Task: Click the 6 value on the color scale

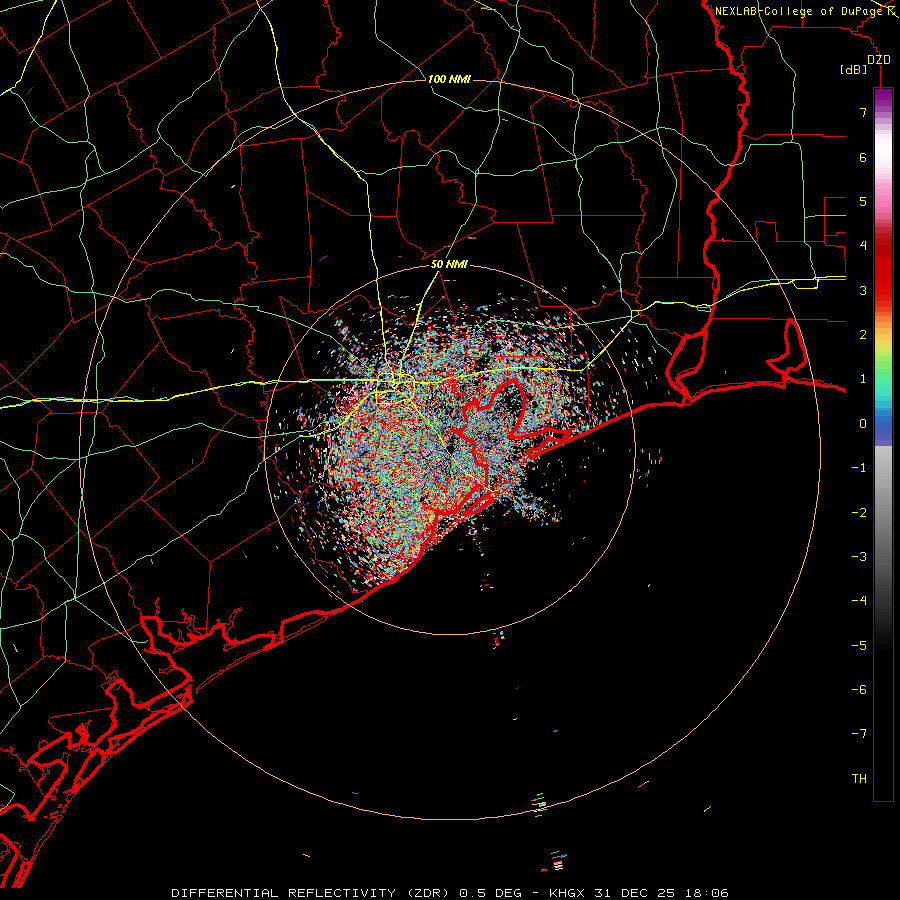Action: 863,157
